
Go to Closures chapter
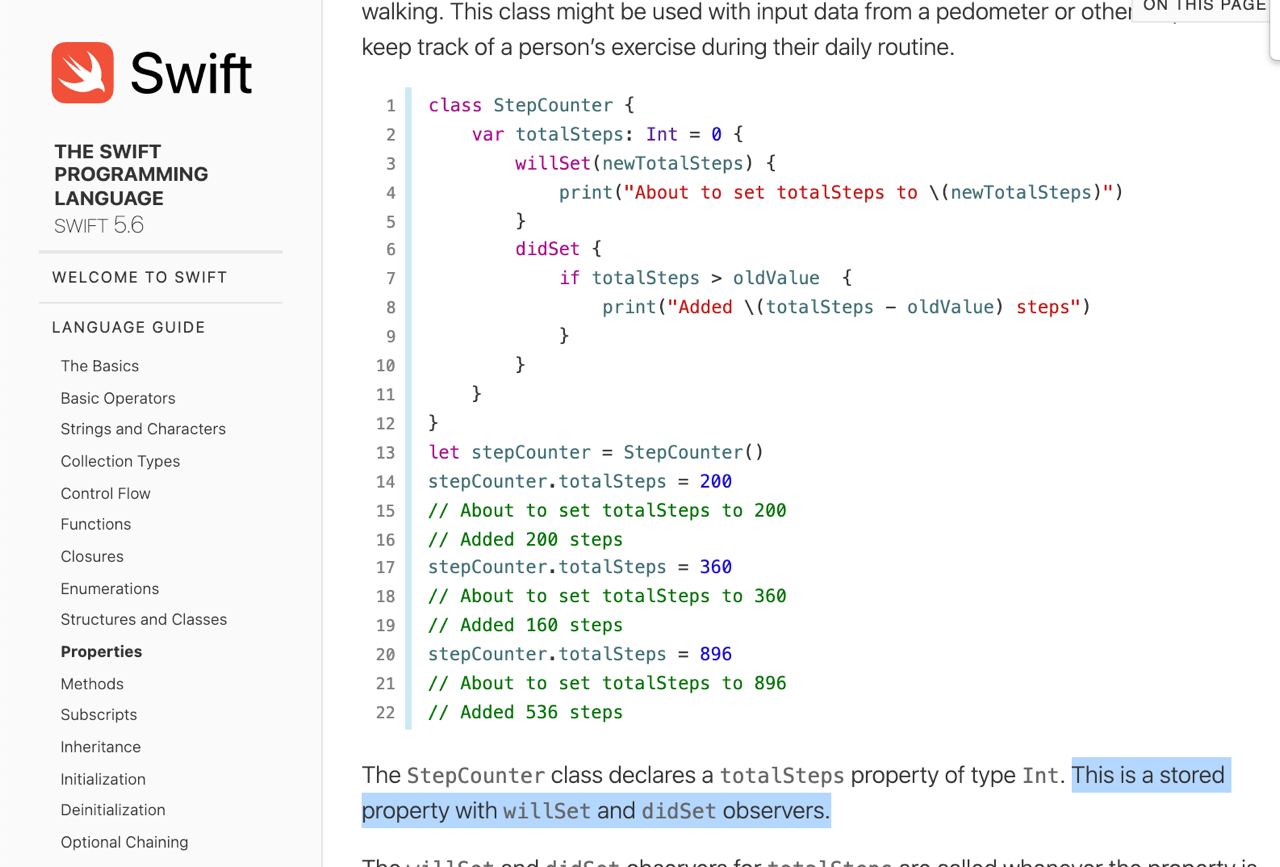click(x=92, y=556)
